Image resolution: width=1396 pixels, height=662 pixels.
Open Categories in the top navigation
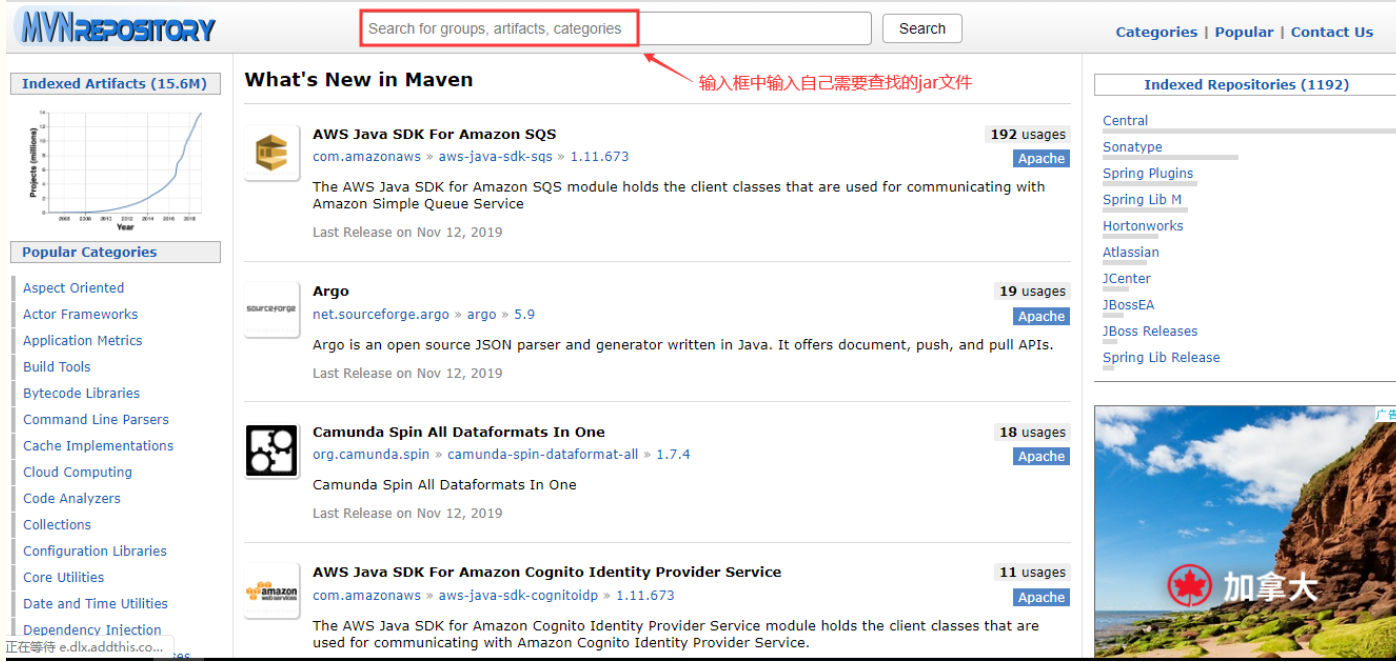click(x=1156, y=32)
